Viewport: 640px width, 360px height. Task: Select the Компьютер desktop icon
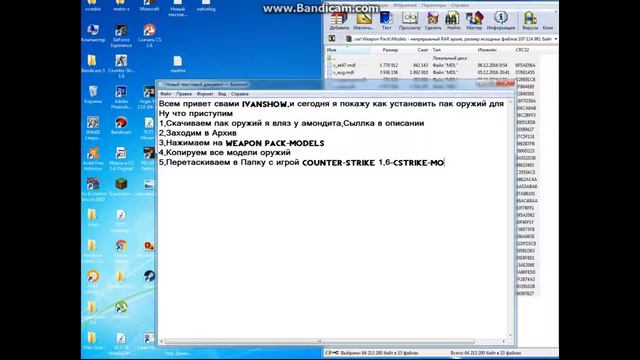click(93, 33)
